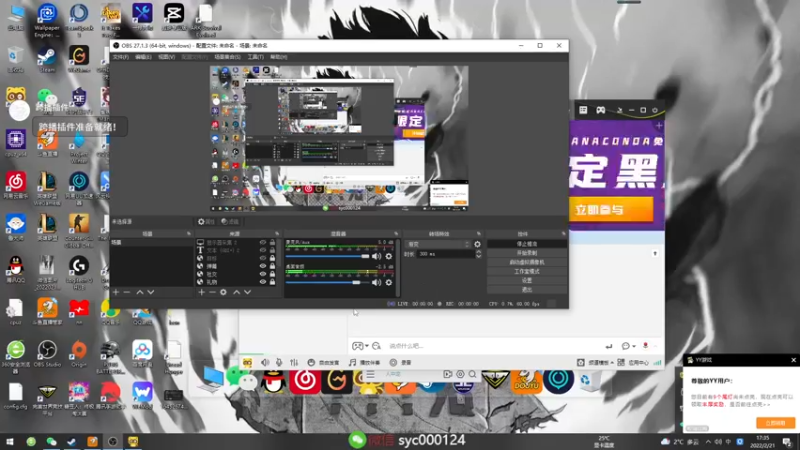Screen dimensions: 800x450
Task: Click the YY send enter-arrow icon
Action: tap(608, 346)
